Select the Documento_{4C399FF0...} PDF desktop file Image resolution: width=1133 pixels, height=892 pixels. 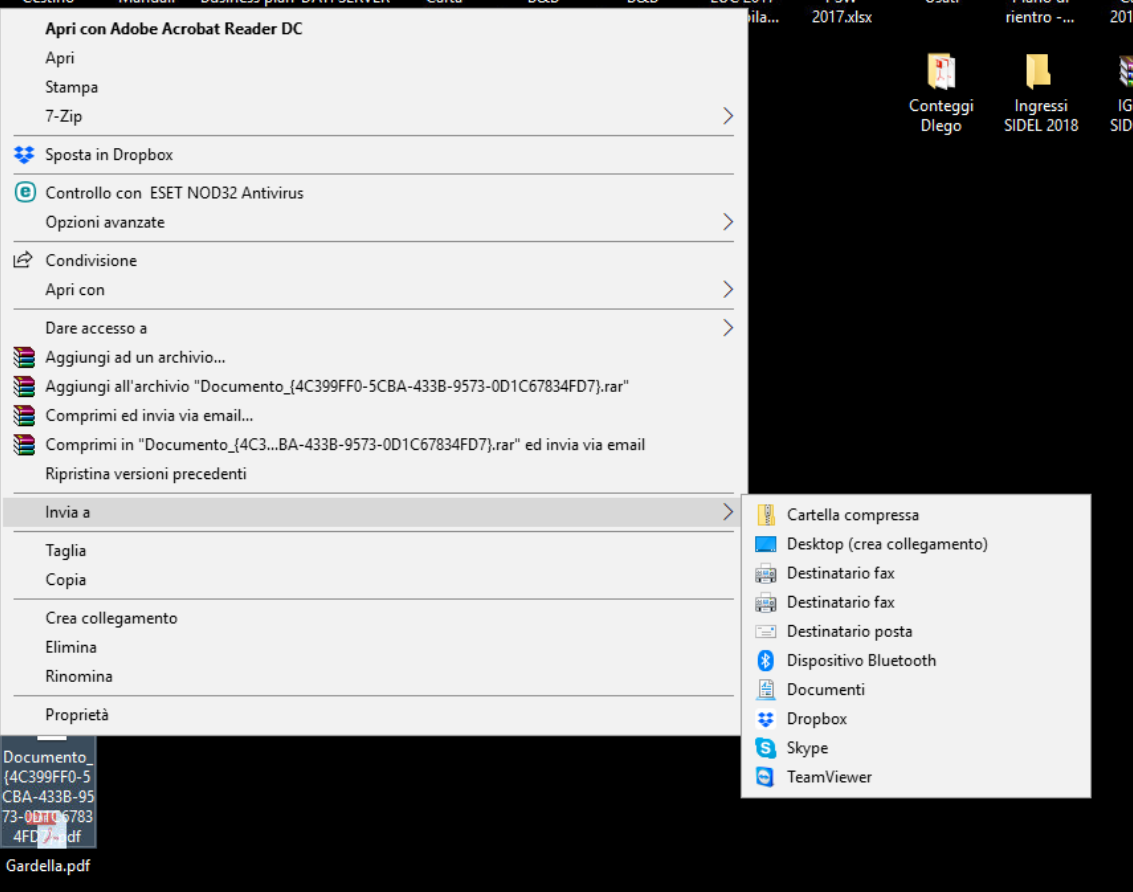tap(48, 792)
